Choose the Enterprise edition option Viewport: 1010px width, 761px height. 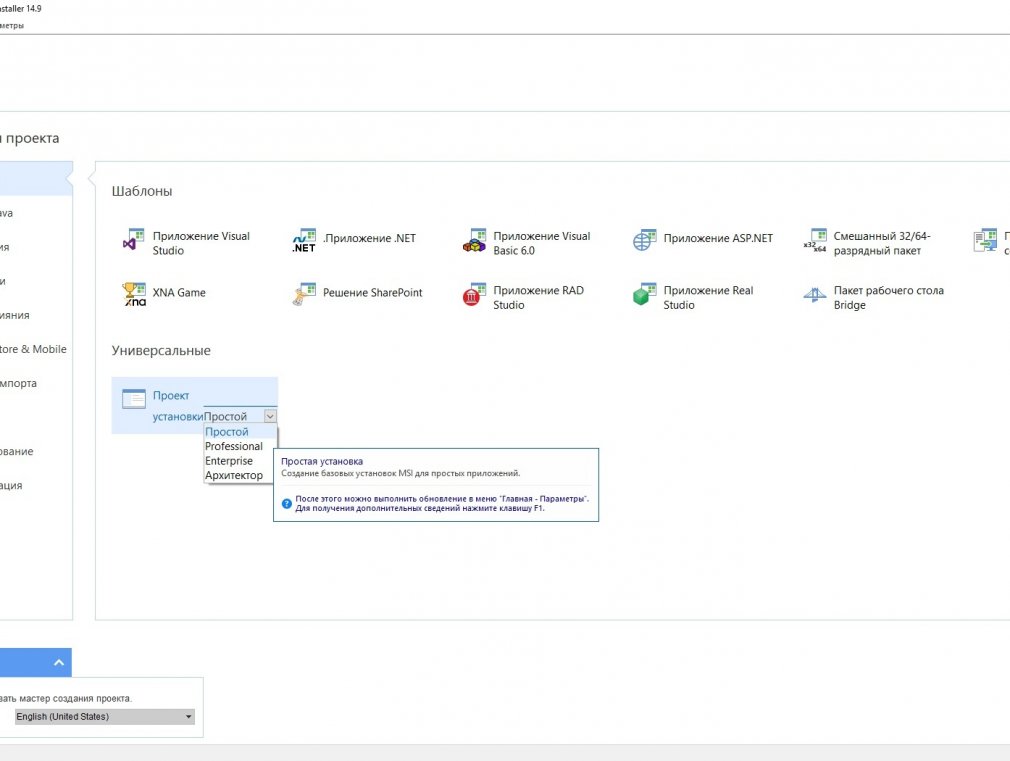click(240, 461)
